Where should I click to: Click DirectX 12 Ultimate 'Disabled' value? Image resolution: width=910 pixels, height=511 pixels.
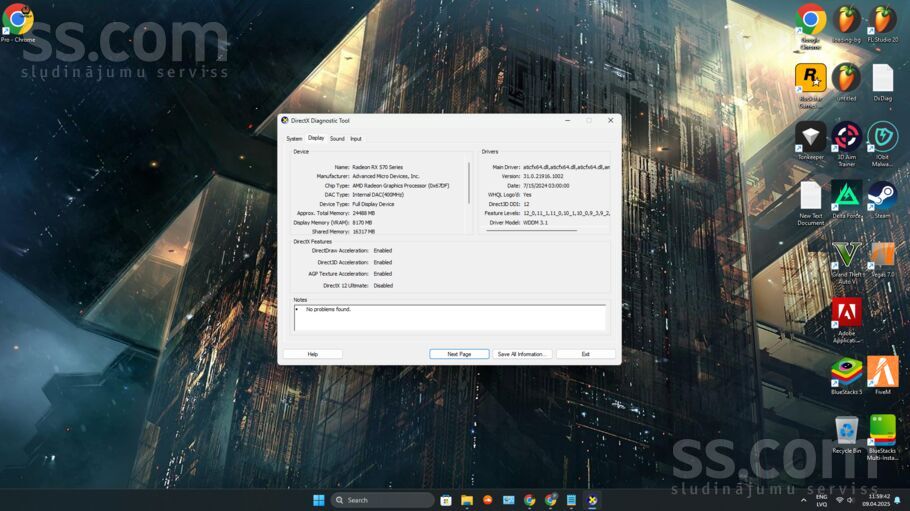coord(383,286)
